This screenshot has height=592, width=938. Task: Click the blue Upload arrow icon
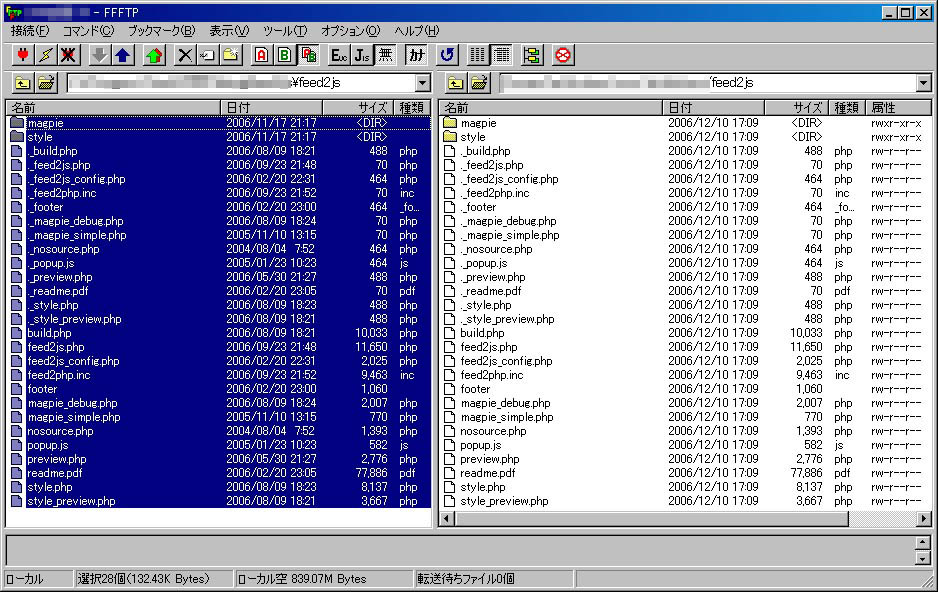(x=123, y=55)
